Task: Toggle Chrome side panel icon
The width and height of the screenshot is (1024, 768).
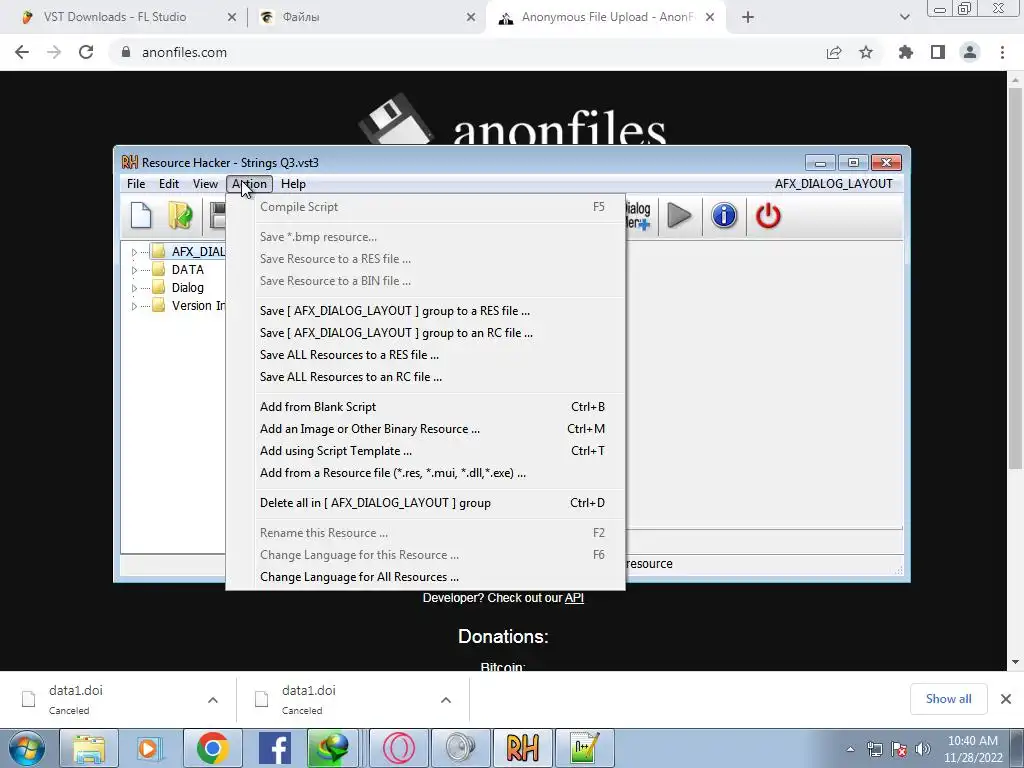Action: [938, 52]
